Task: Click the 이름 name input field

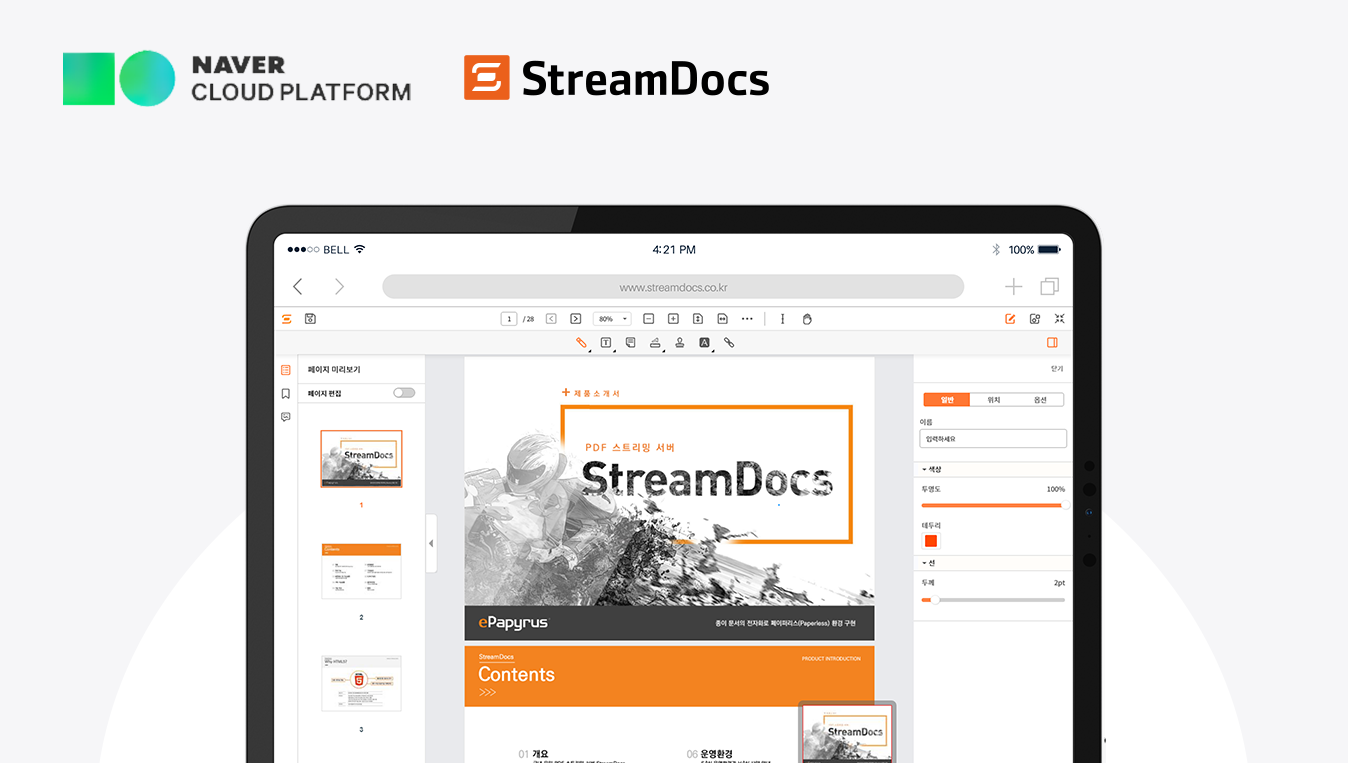Action: tap(993, 439)
